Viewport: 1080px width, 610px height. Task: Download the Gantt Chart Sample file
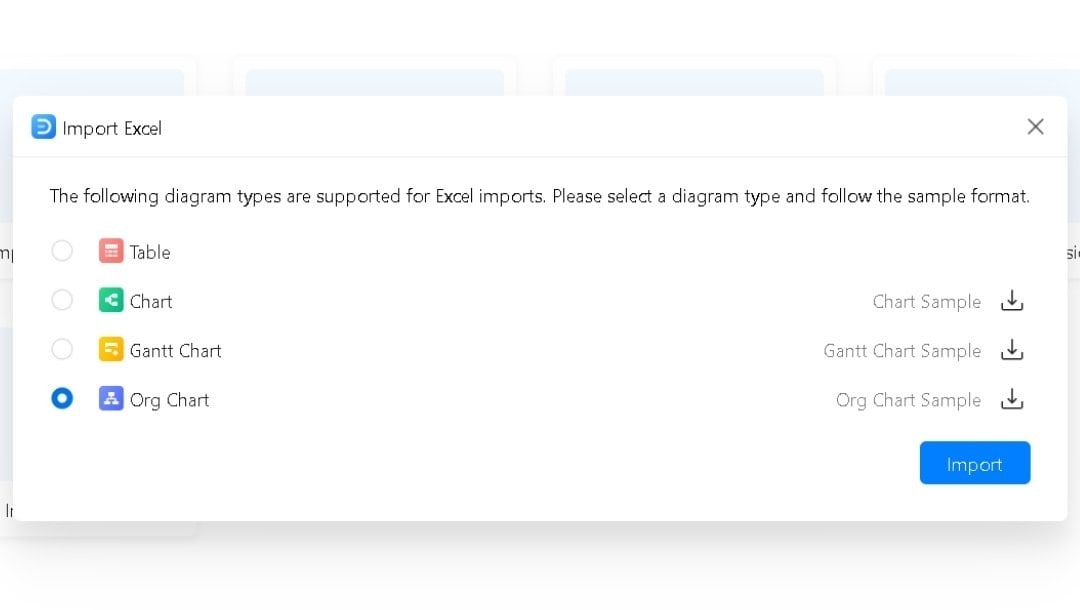pos(1012,350)
